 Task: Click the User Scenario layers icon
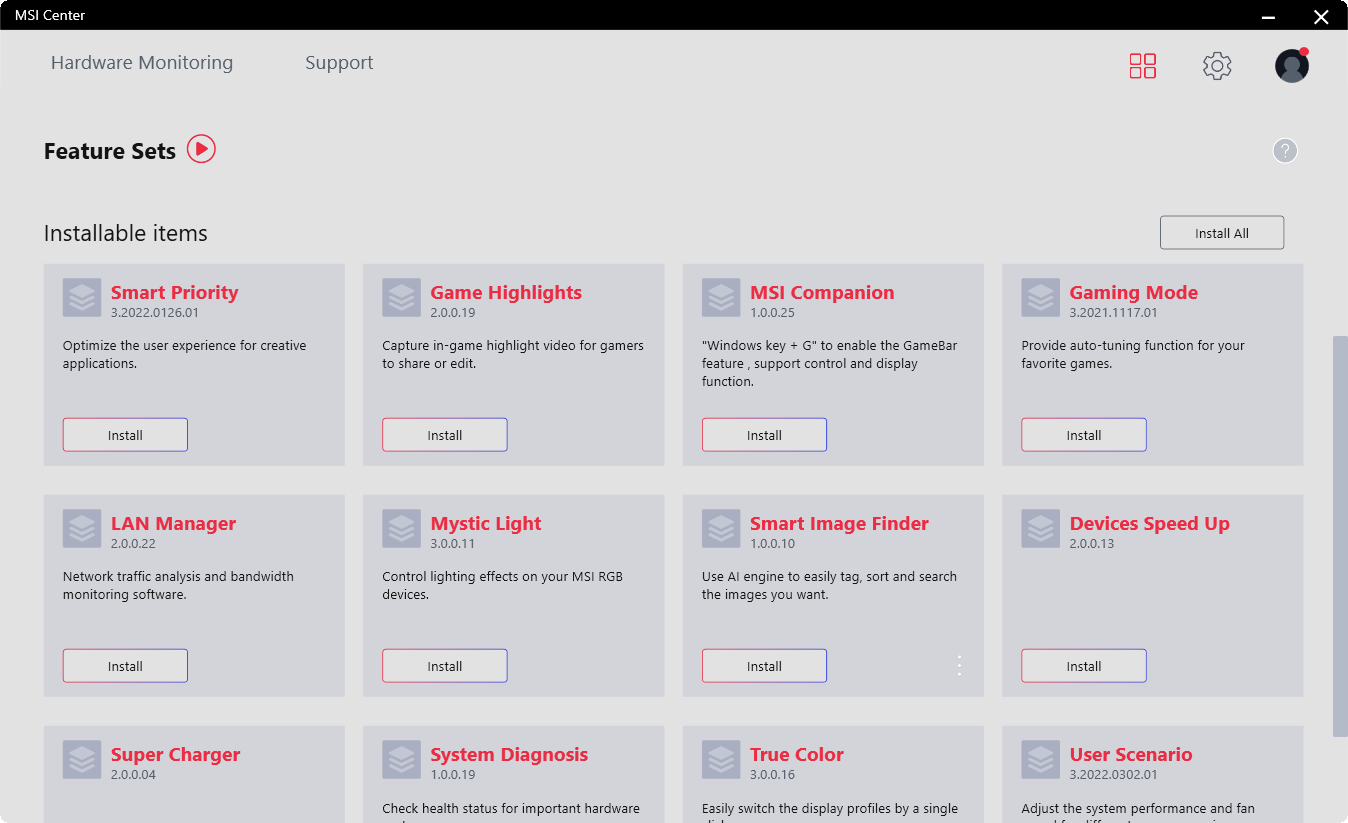tap(1040, 760)
